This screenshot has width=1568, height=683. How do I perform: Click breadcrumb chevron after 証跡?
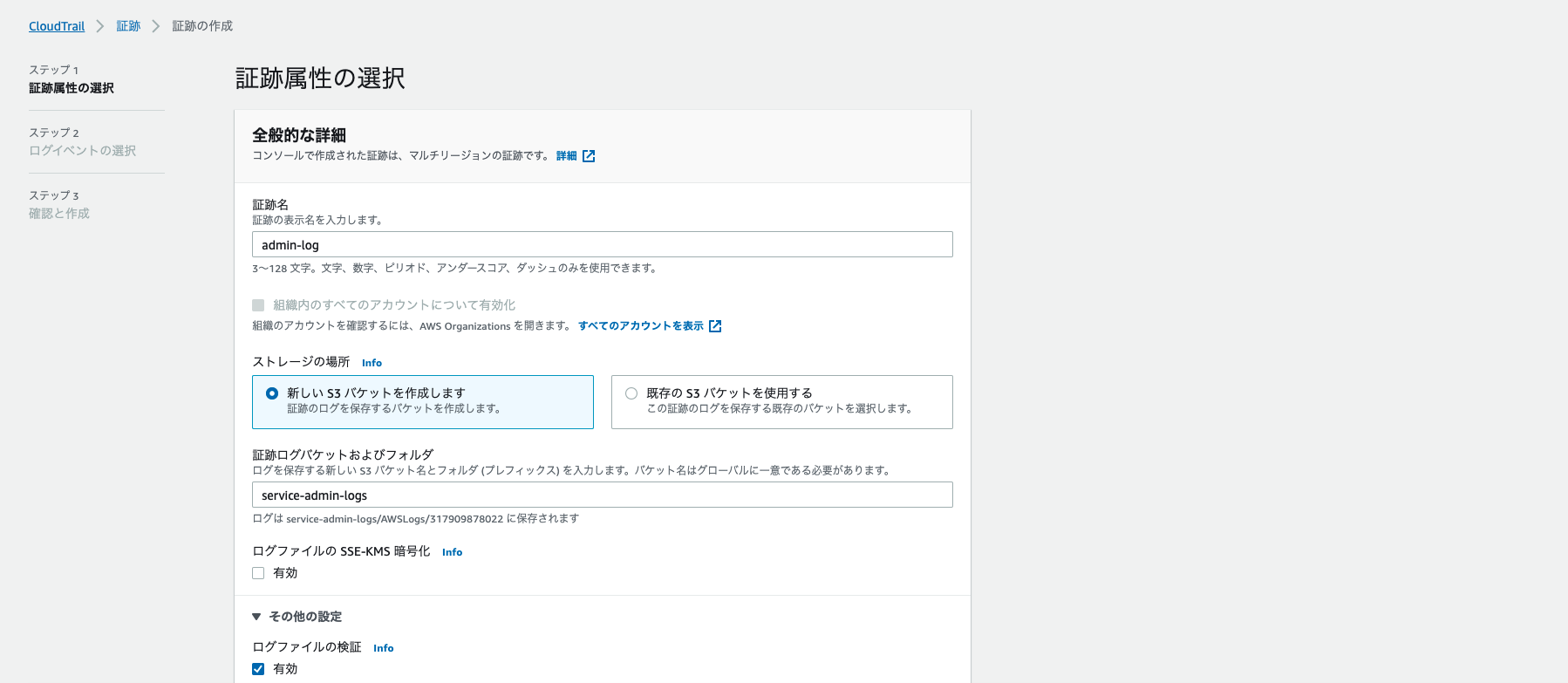(156, 26)
